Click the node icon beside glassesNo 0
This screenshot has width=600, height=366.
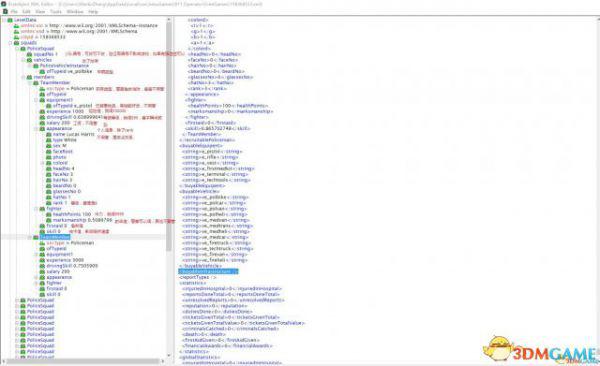tap(49, 191)
